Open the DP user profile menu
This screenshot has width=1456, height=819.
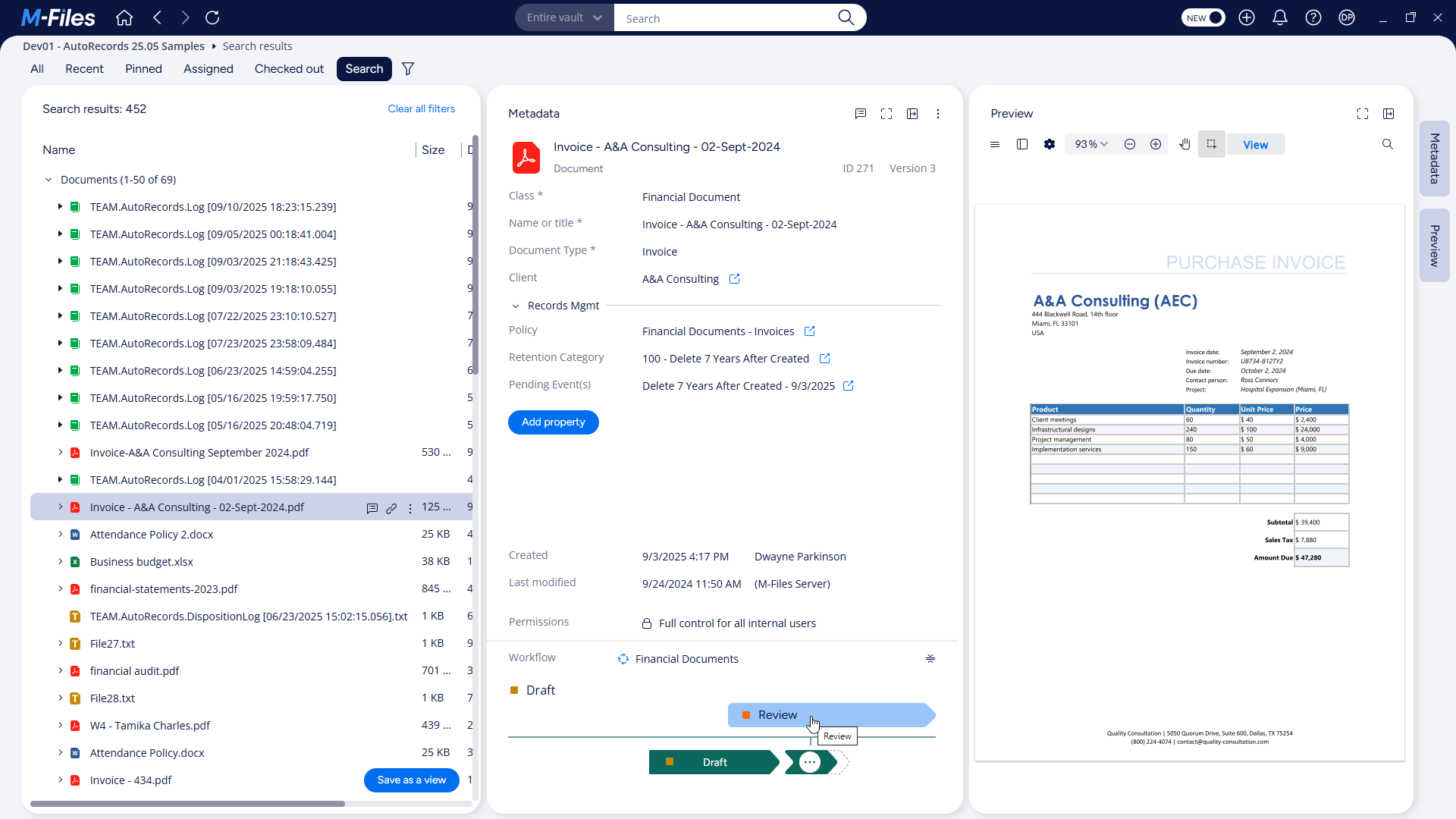pyautogui.click(x=1348, y=17)
